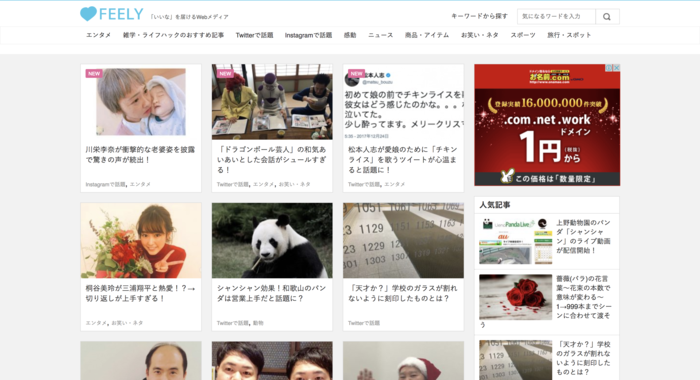Screen dimensions: 700x380
Task: Go to the ニュース category
Action: tap(380, 35)
